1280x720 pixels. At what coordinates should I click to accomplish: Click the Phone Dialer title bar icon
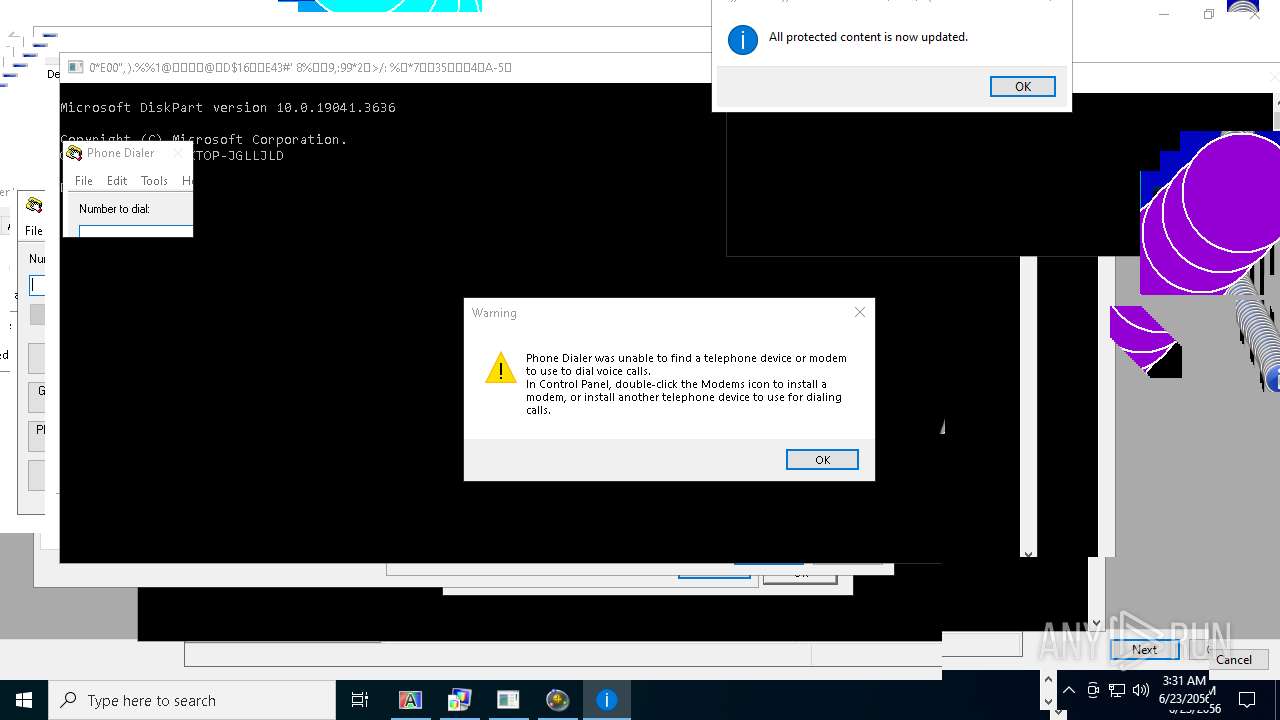tap(74, 153)
